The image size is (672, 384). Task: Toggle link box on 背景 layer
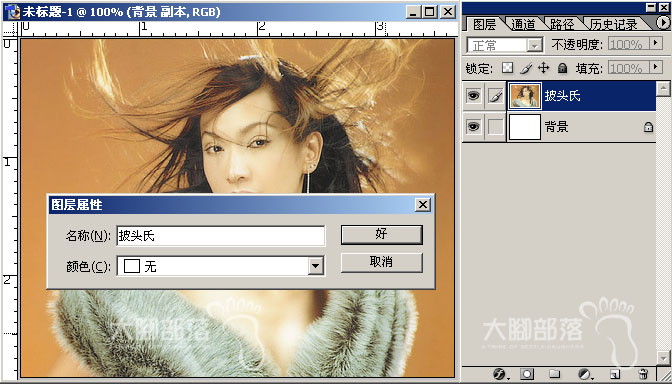pyautogui.click(x=496, y=127)
